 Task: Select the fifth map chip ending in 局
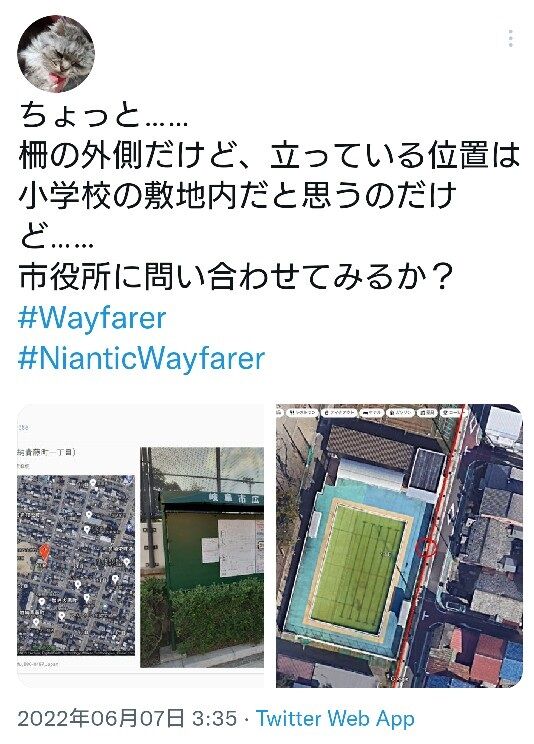(427, 412)
